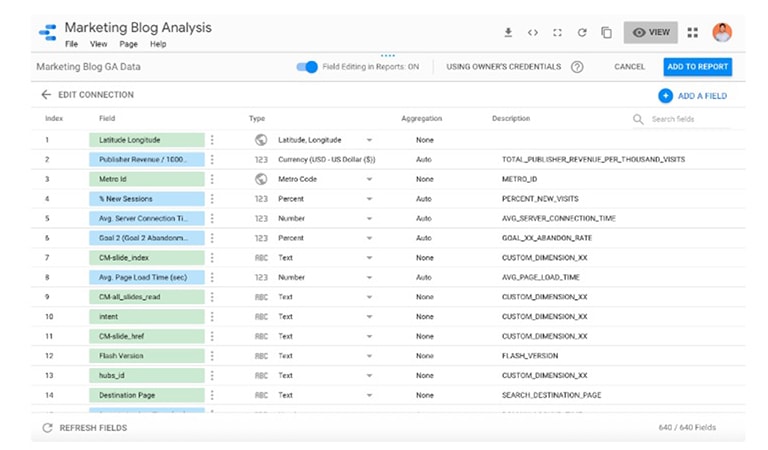Click EDIT CONNECTION link
Image resolution: width=768 pixels, height=450 pixels.
[96, 95]
